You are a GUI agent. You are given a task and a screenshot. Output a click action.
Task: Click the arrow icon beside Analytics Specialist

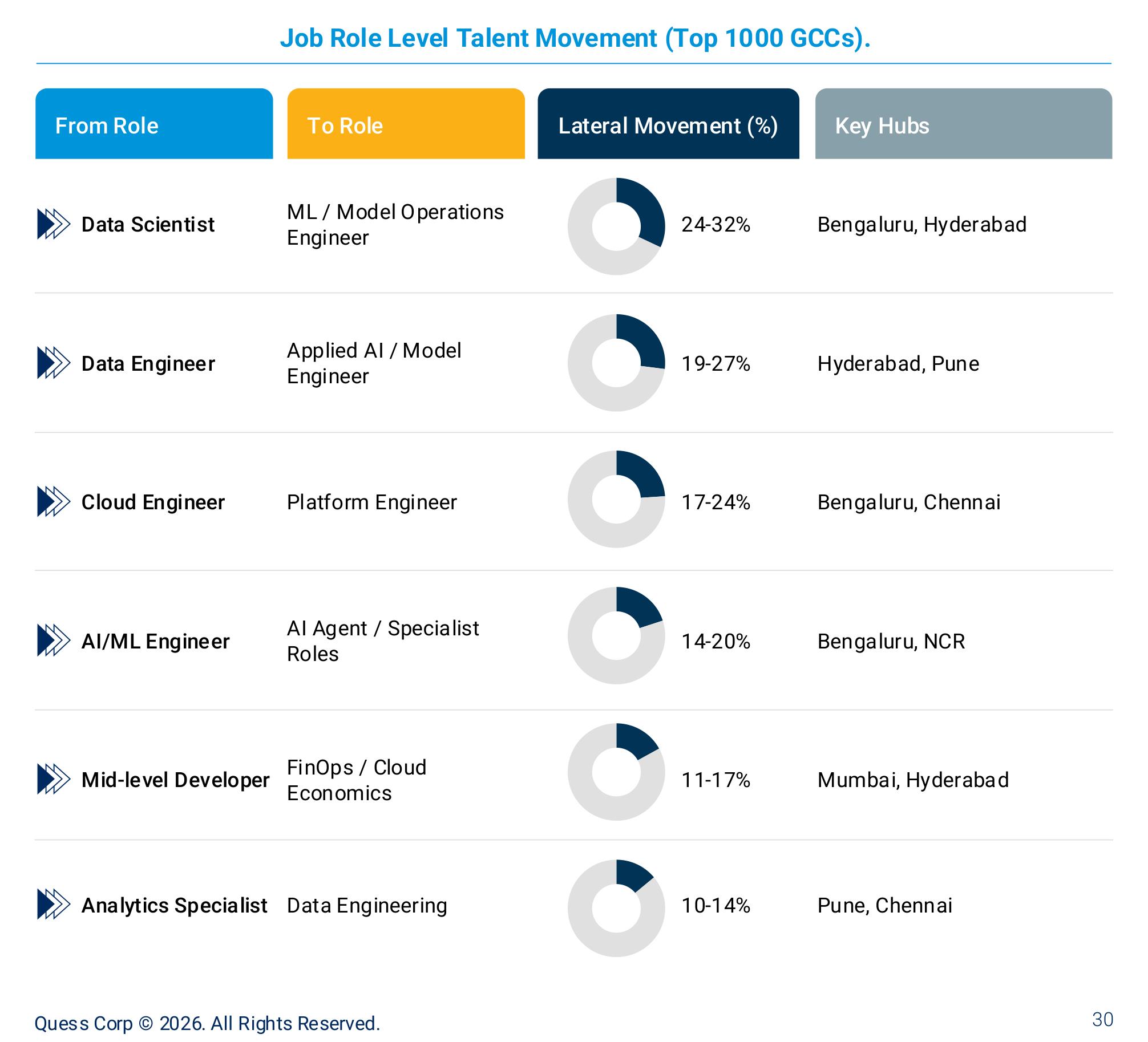point(54,905)
